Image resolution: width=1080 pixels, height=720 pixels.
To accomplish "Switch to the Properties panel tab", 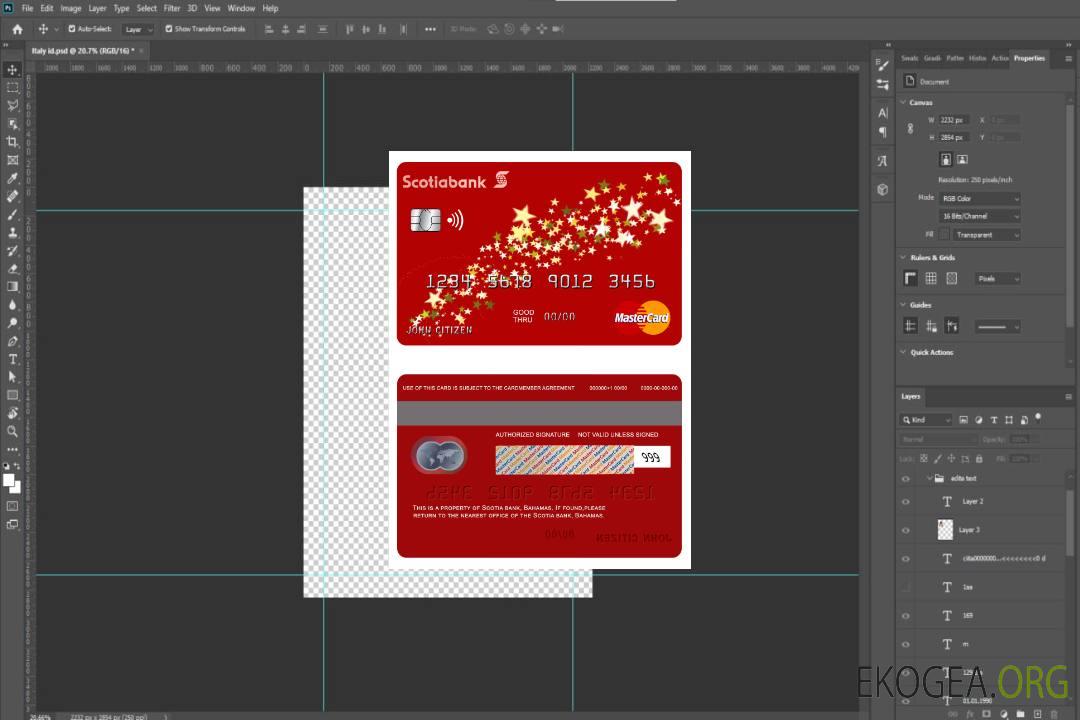I will point(1029,58).
